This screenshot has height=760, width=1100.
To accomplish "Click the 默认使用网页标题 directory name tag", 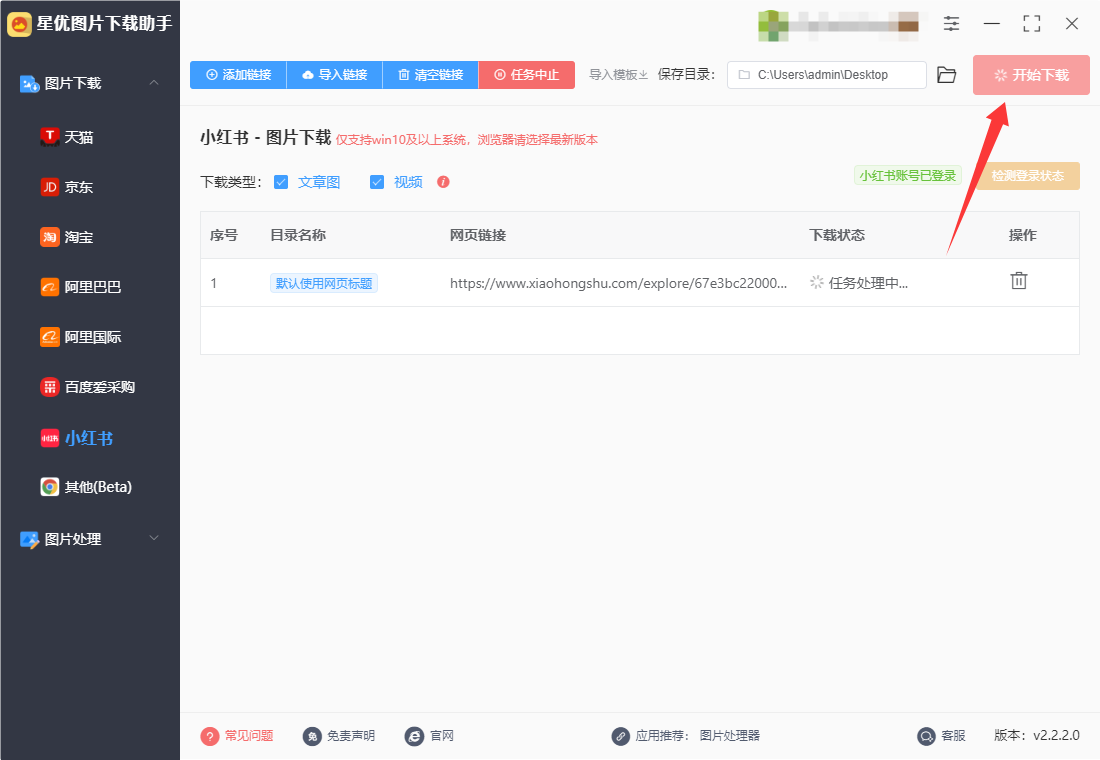I will [324, 283].
